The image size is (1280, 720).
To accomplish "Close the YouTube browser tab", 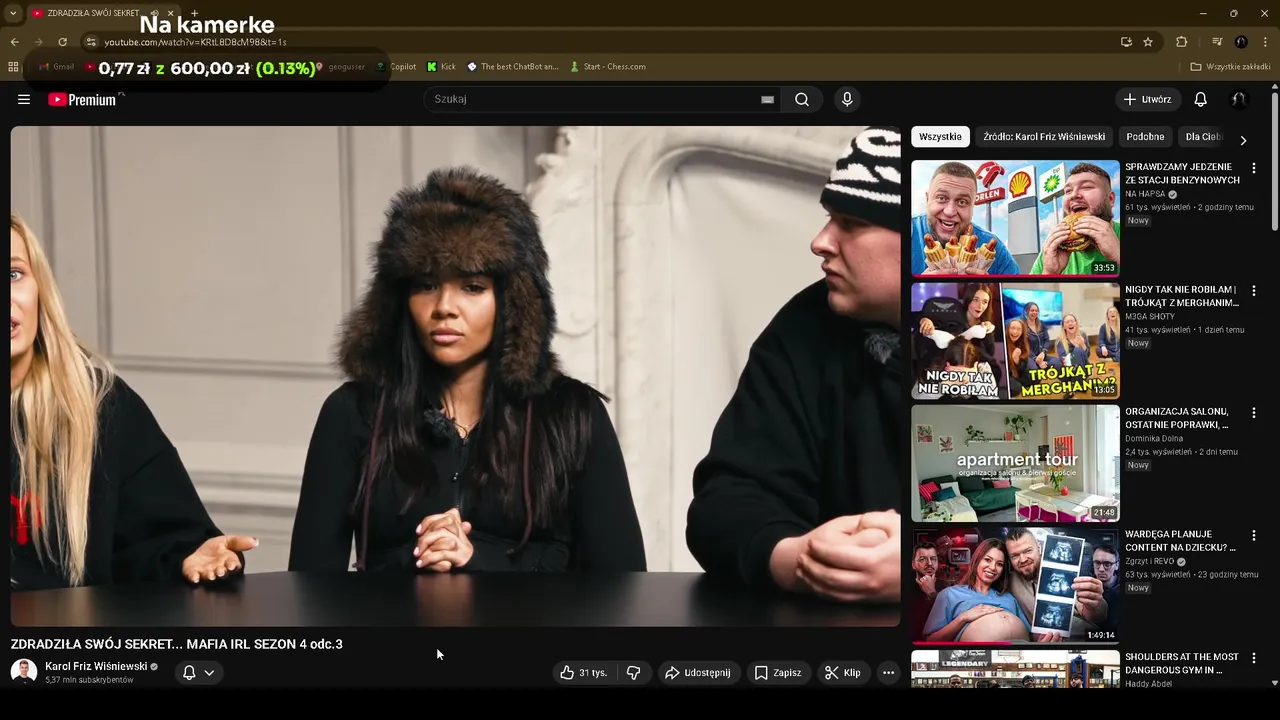I will coord(170,13).
